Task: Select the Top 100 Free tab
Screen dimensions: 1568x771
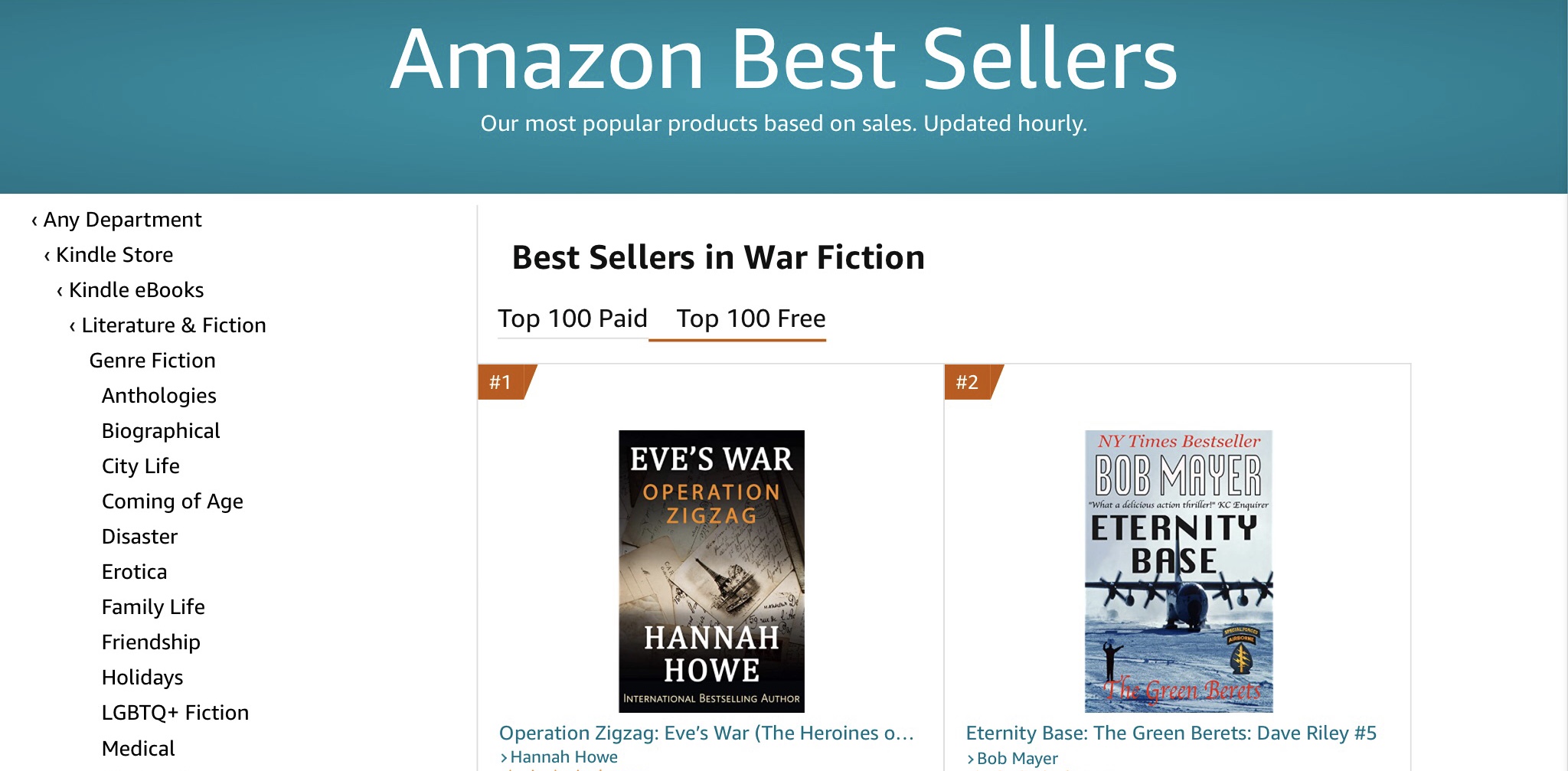Action: [750, 319]
